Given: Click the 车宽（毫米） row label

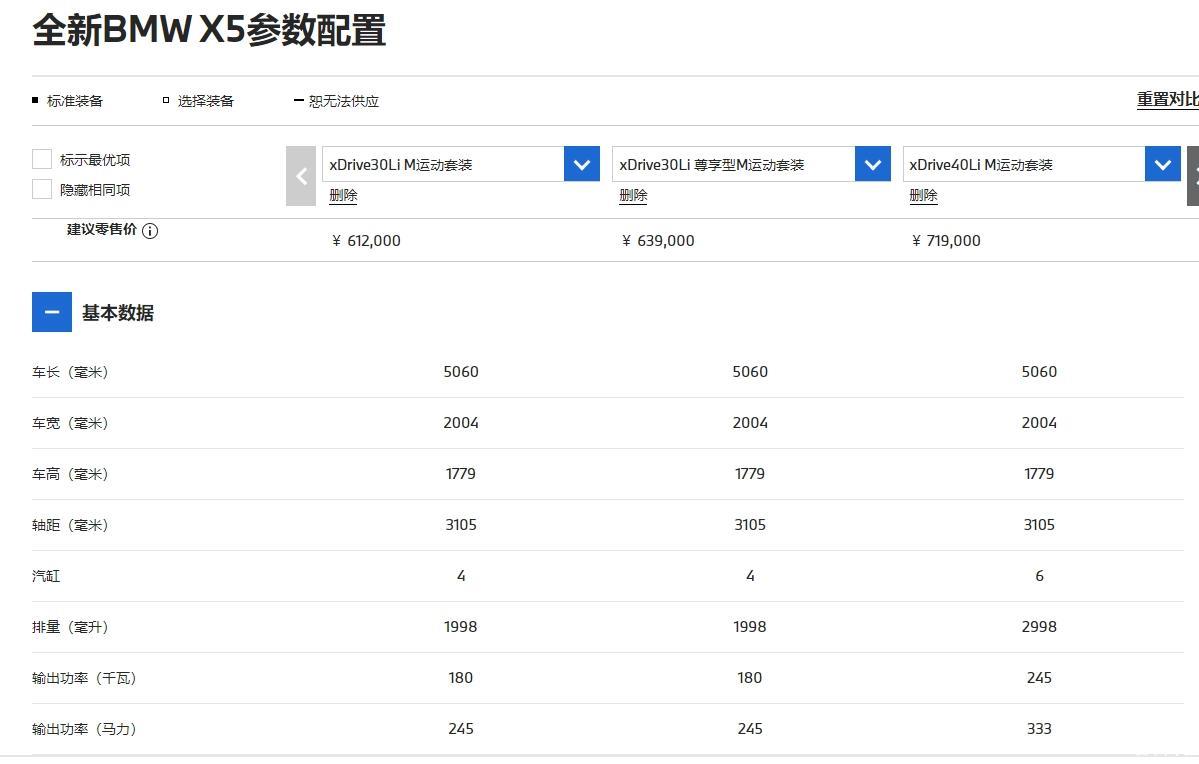Looking at the screenshot, I should click(x=70, y=423).
